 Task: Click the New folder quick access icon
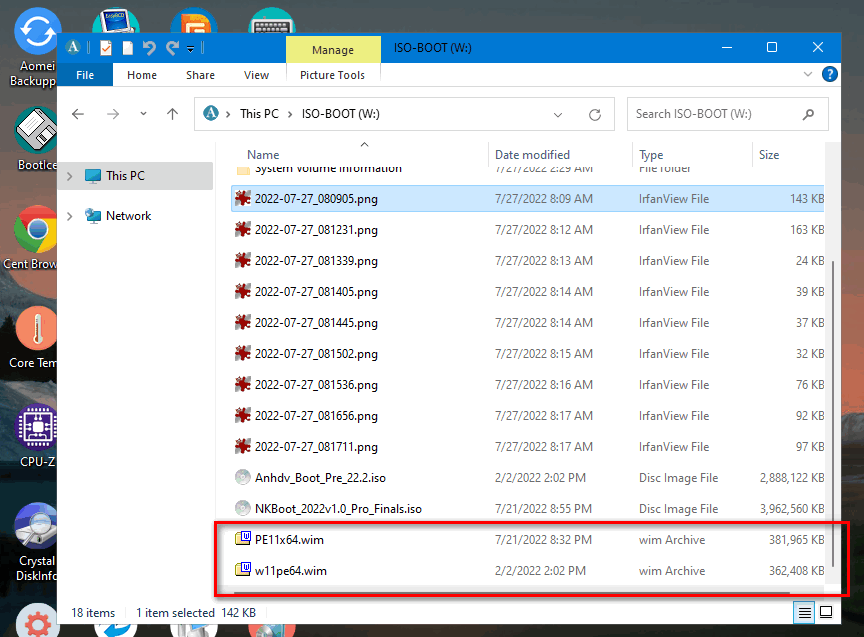(127, 48)
